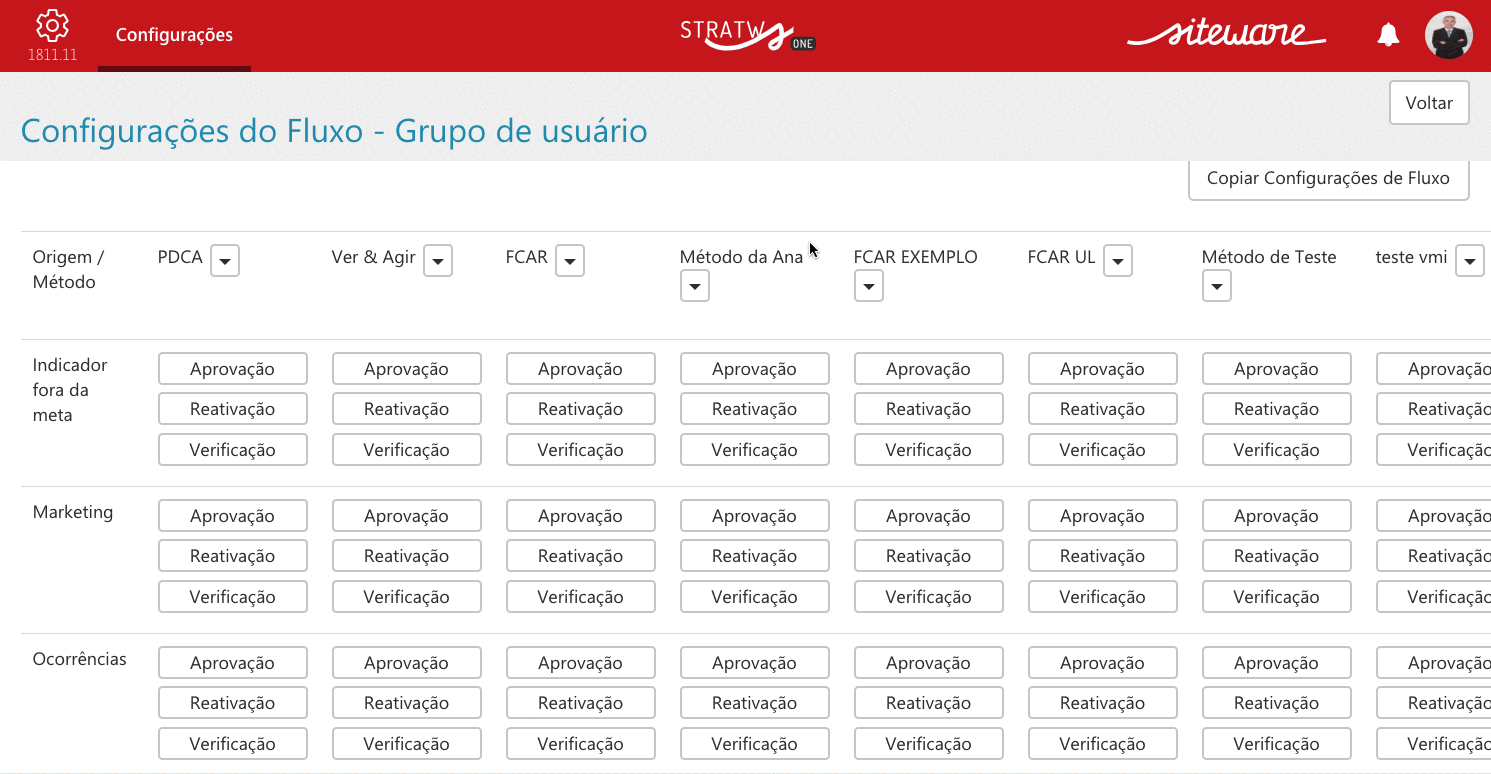Click Aprovação for Indicador fora da meta under PDCA

tap(233, 369)
